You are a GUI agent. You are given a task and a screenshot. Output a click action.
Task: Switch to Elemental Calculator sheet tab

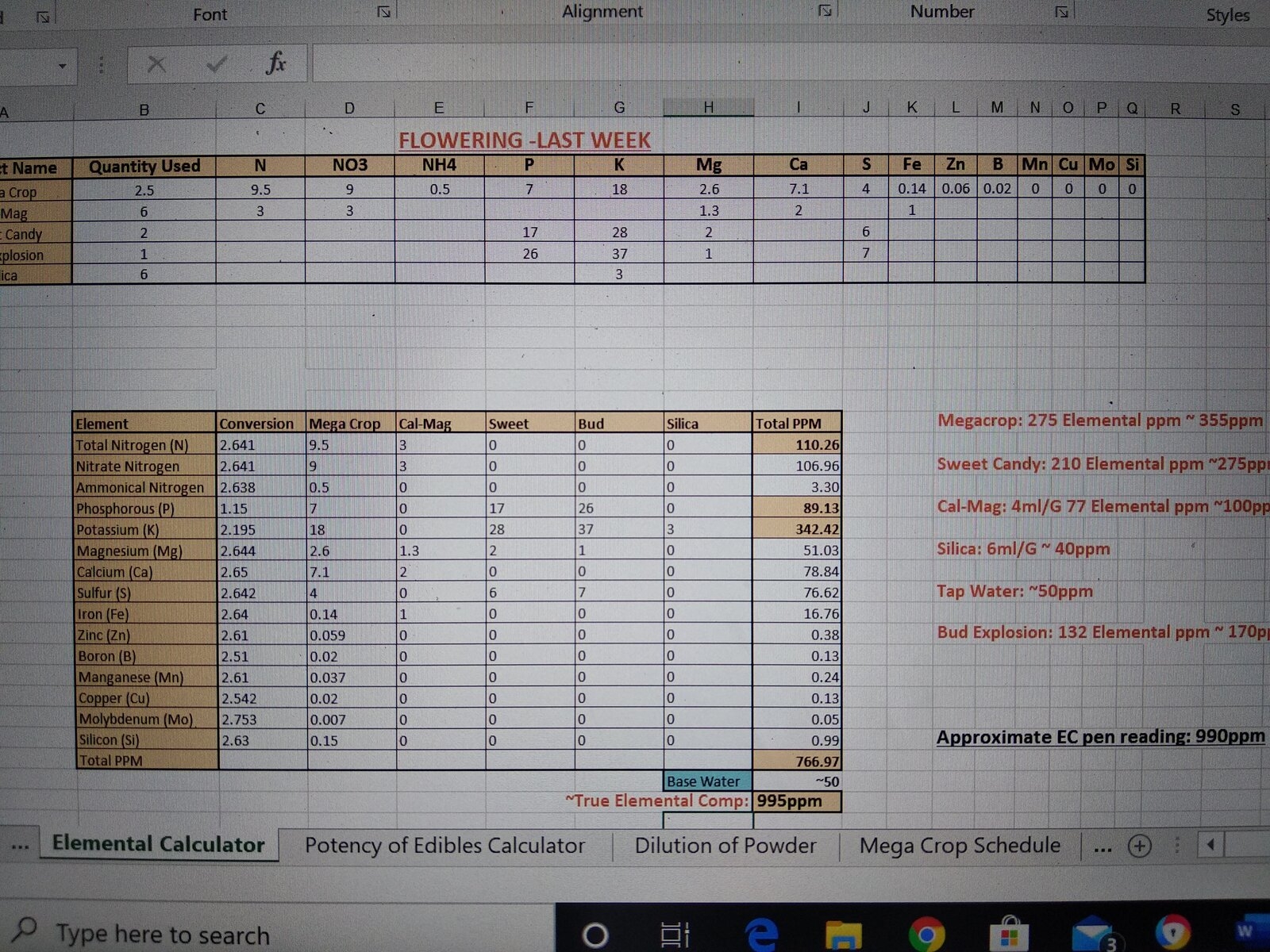pyautogui.click(x=158, y=844)
